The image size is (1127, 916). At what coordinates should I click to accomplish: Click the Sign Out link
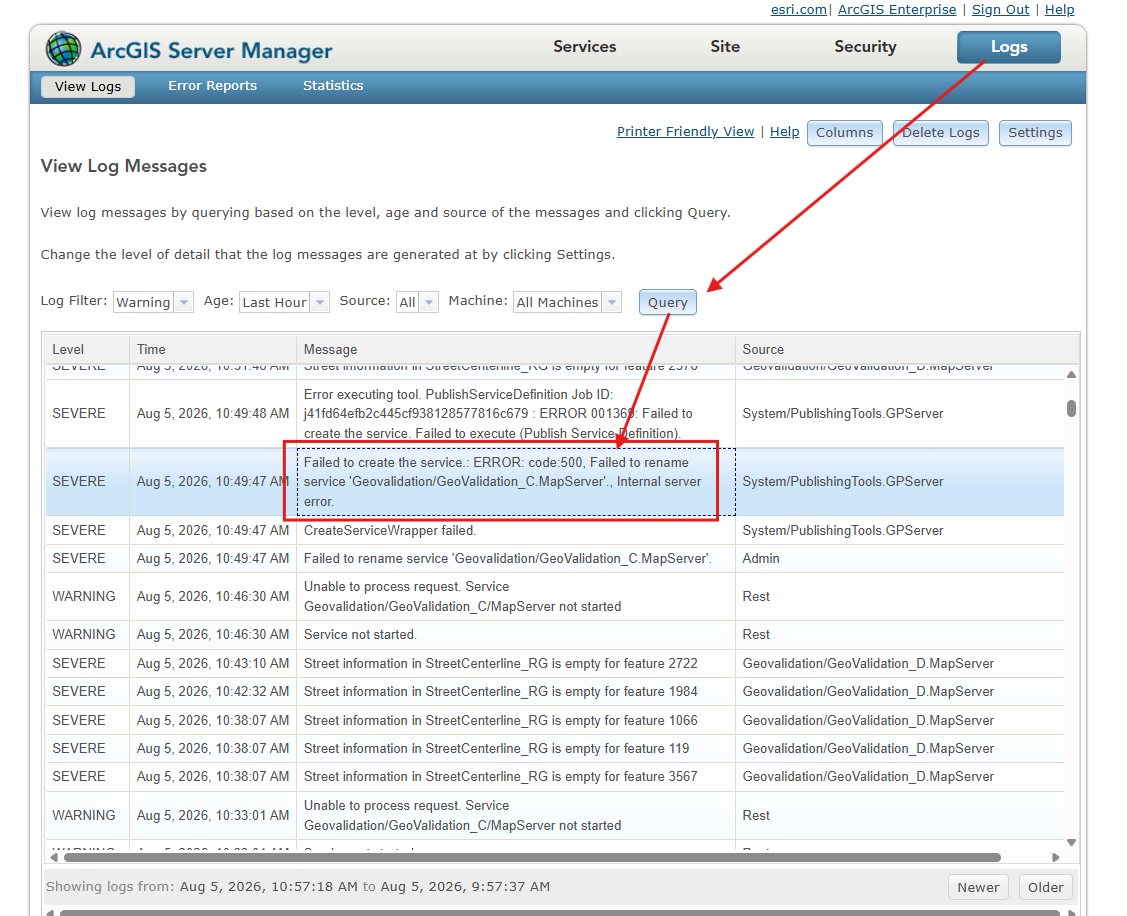click(x=1000, y=9)
